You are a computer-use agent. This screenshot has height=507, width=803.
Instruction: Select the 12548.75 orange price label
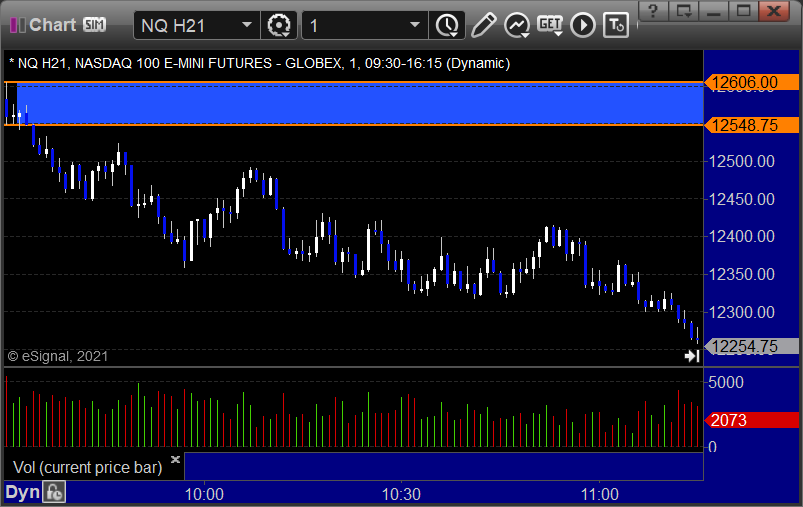click(751, 125)
